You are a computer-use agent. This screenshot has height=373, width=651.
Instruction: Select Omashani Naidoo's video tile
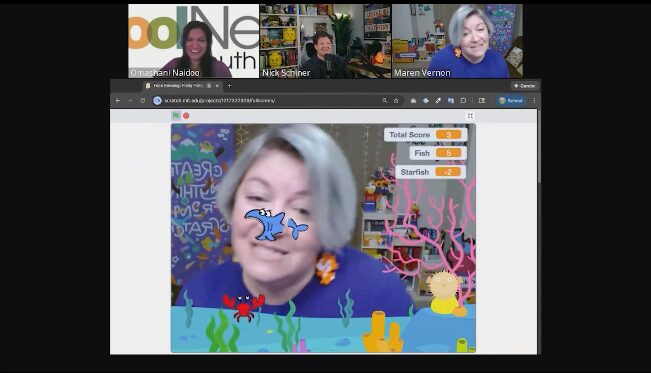tap(193, 41)
